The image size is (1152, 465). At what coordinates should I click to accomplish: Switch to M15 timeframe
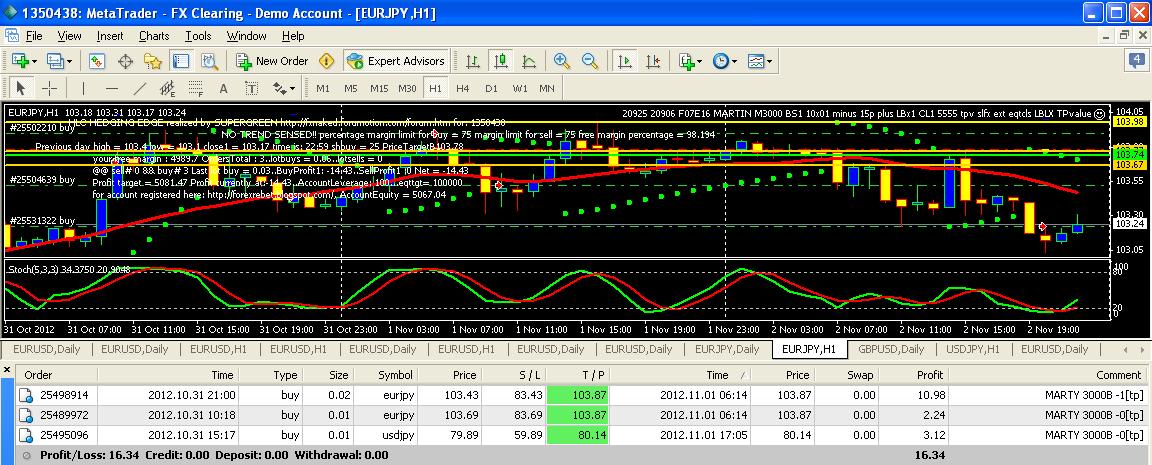tap(379, 88)
